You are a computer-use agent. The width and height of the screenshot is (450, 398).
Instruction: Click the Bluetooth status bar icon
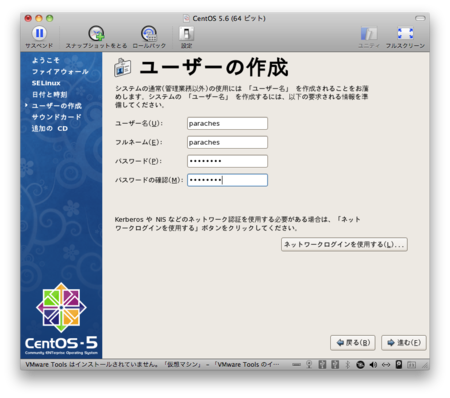(348, 365)
